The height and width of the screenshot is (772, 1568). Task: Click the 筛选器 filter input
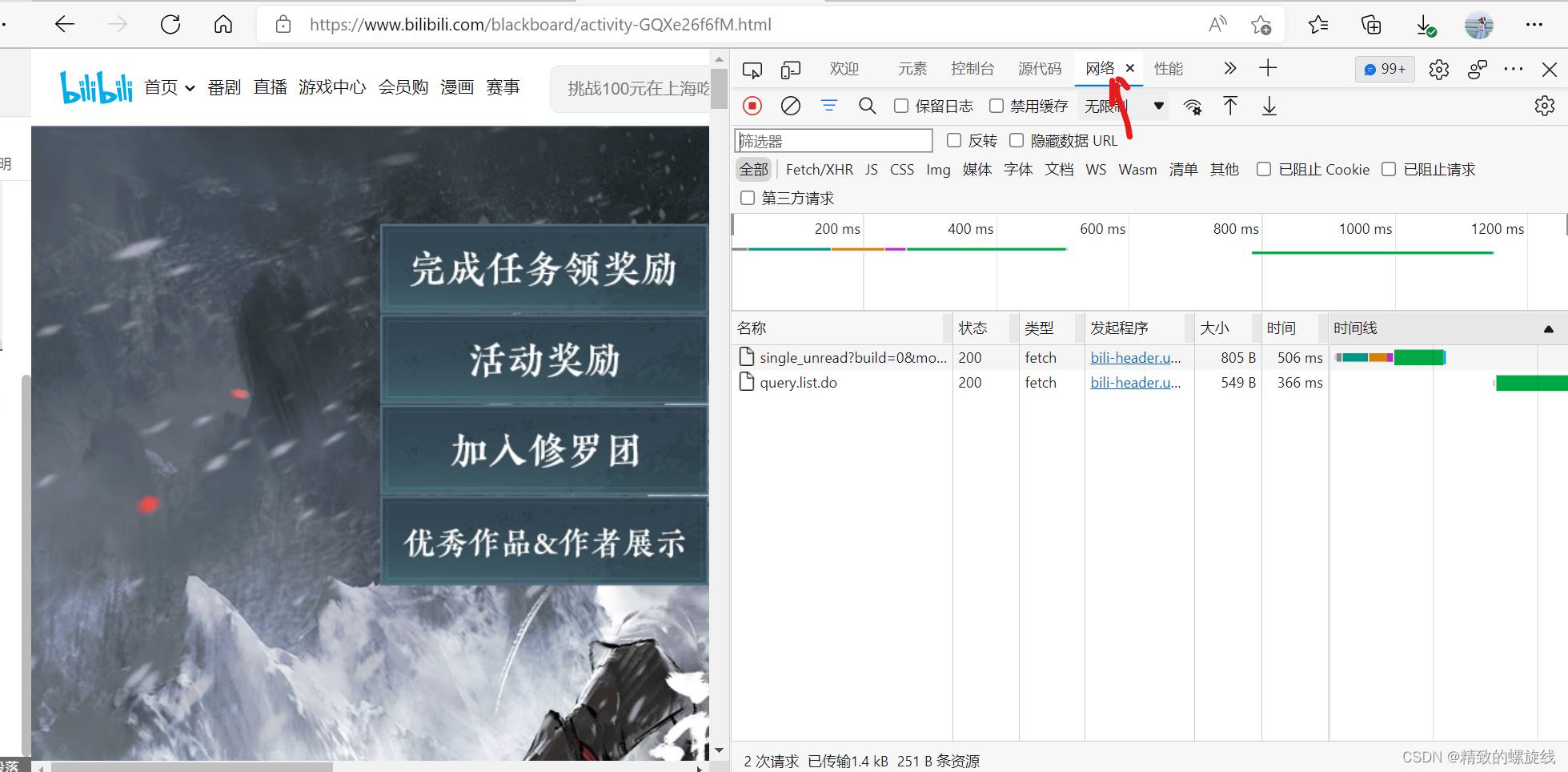click(x=833, y=141)
